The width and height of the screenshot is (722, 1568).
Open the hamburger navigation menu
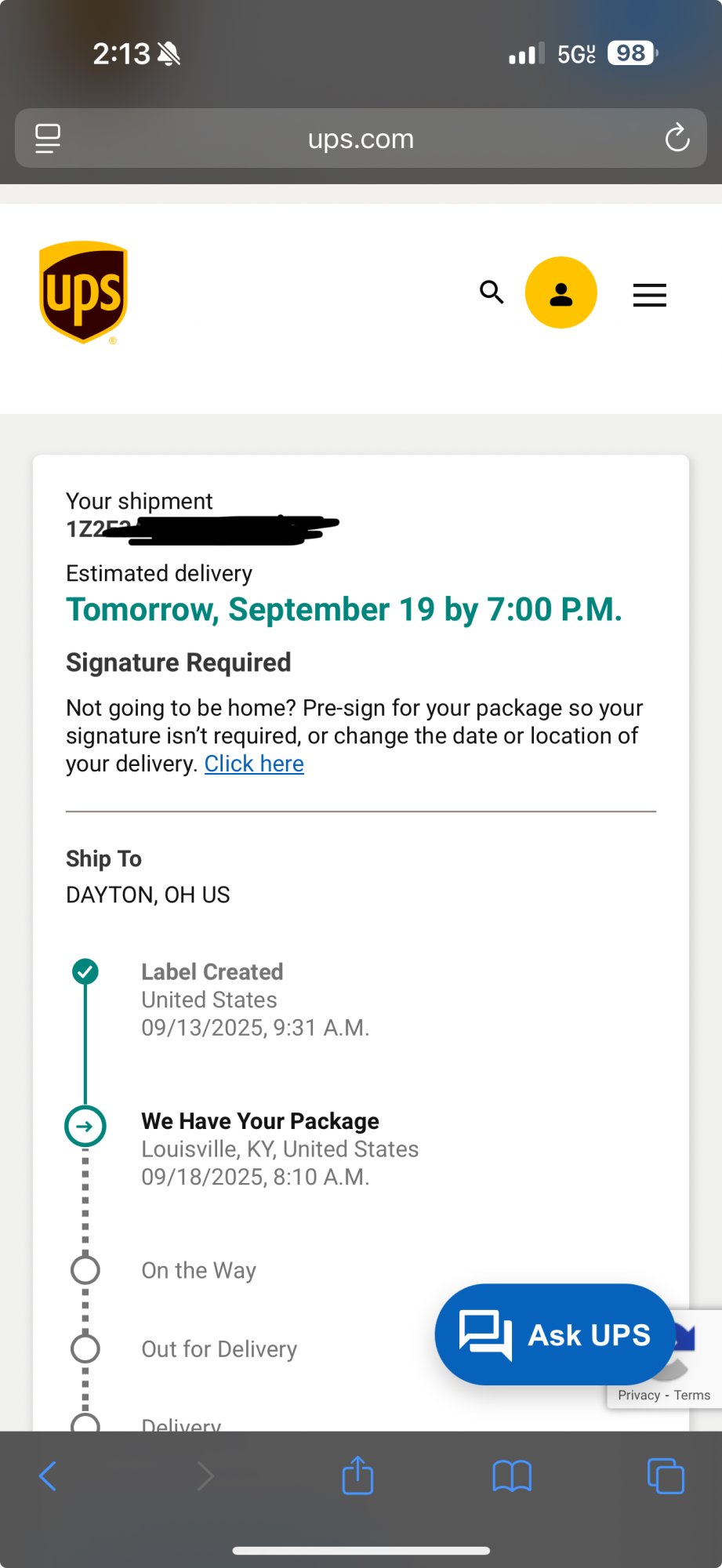point(649,295)
